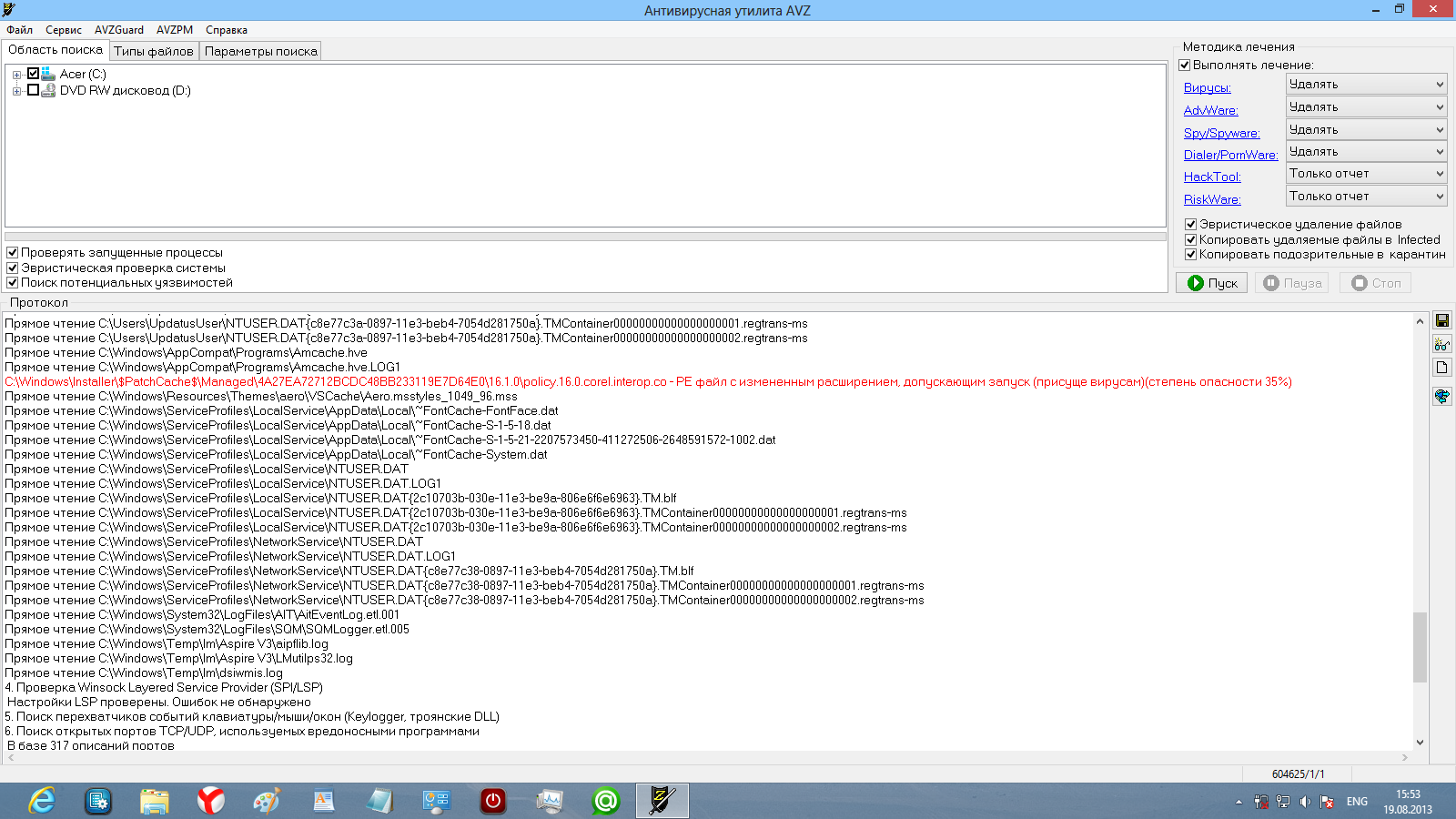1456x819 pixels.
Task: Open the Spy/Spyware action dropdown
Action: click(x=1367, y=130)
